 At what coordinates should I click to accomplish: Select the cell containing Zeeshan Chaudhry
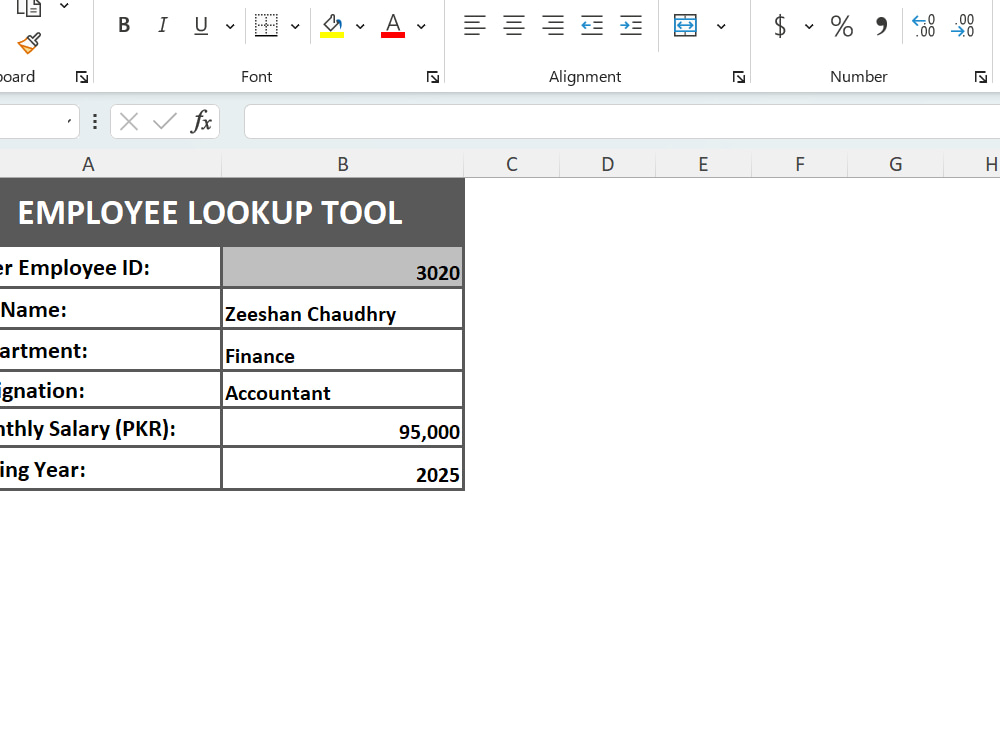tap(342, 309)
